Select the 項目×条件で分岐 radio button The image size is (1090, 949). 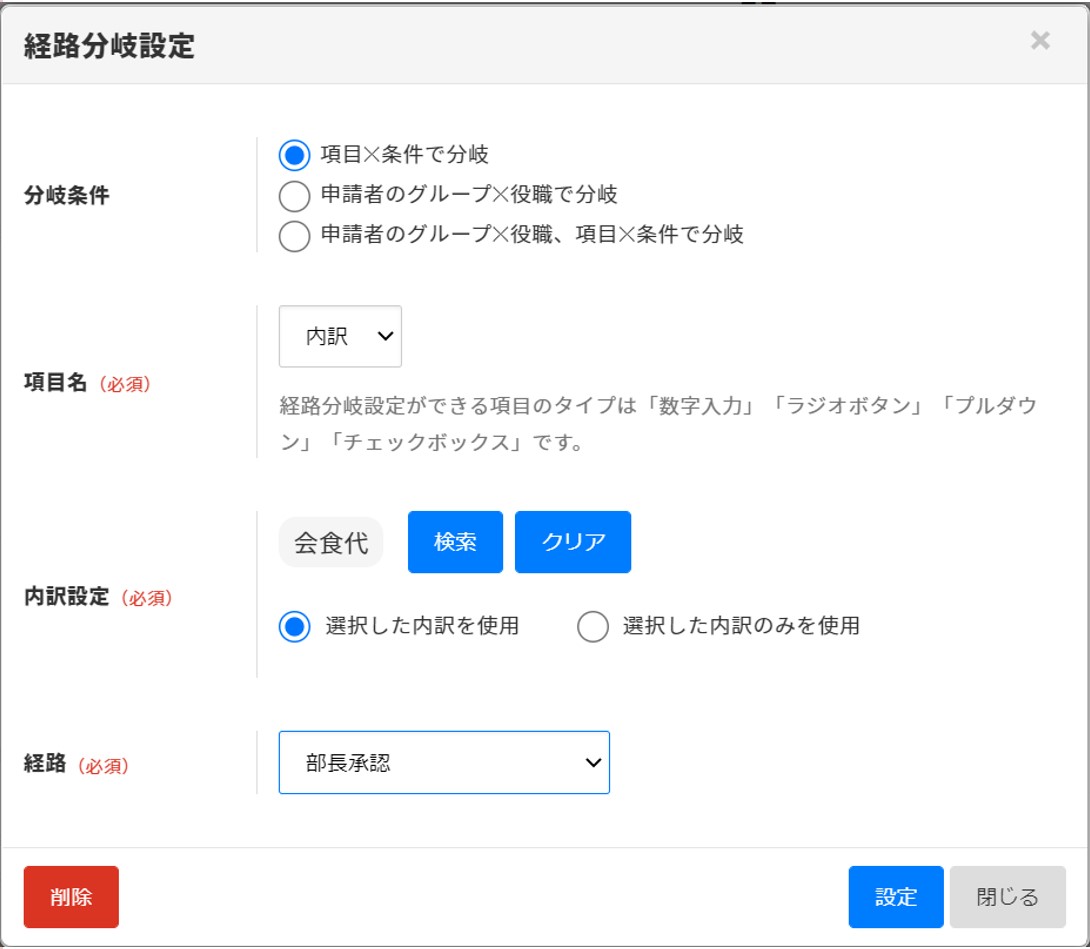[x=294, y=155]
